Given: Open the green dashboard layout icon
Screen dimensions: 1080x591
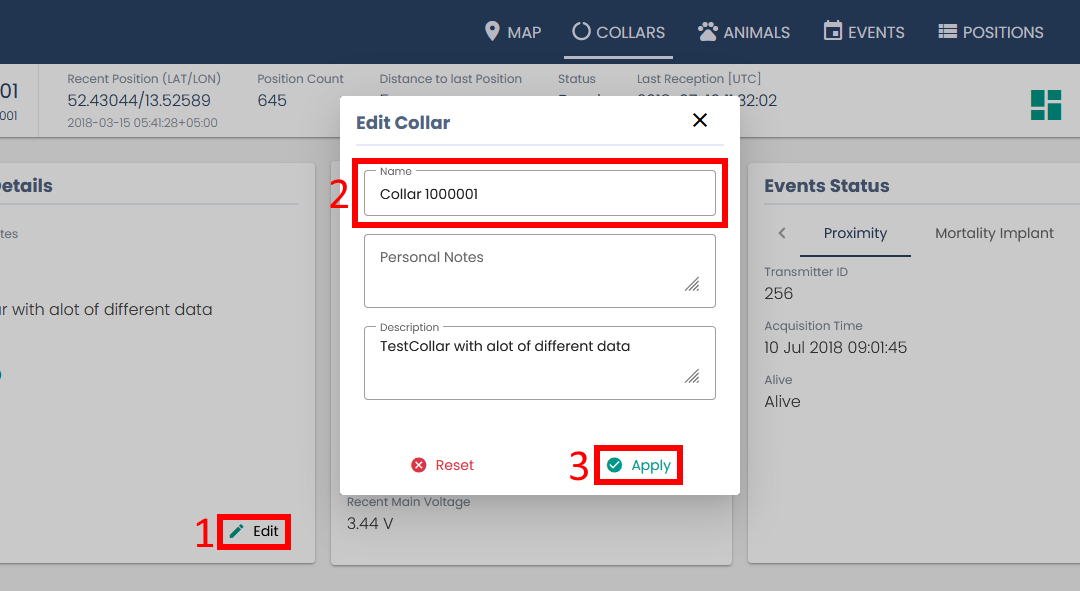Looking at the screenshot, I should click(1046, 104).
